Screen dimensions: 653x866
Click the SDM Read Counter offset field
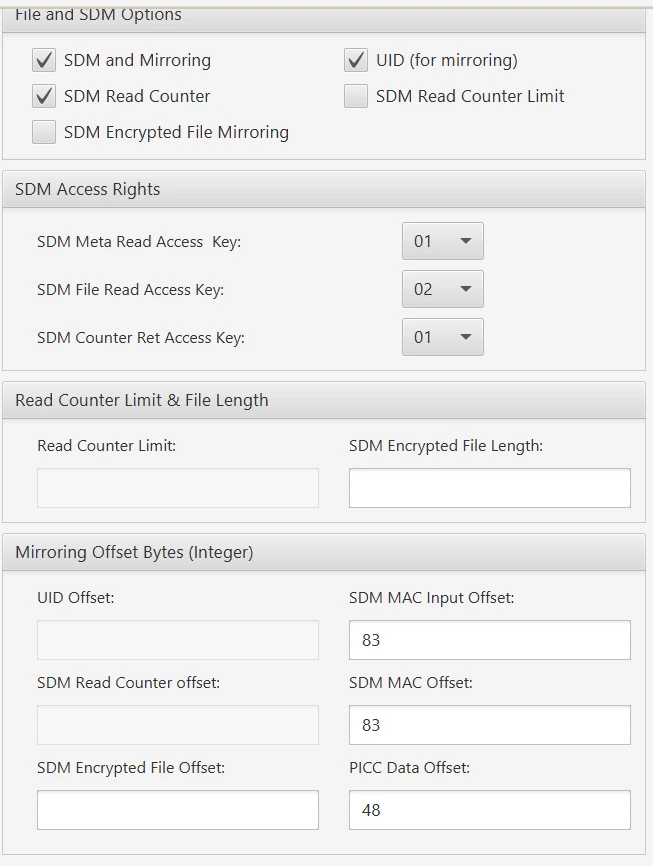coord(178,725)
